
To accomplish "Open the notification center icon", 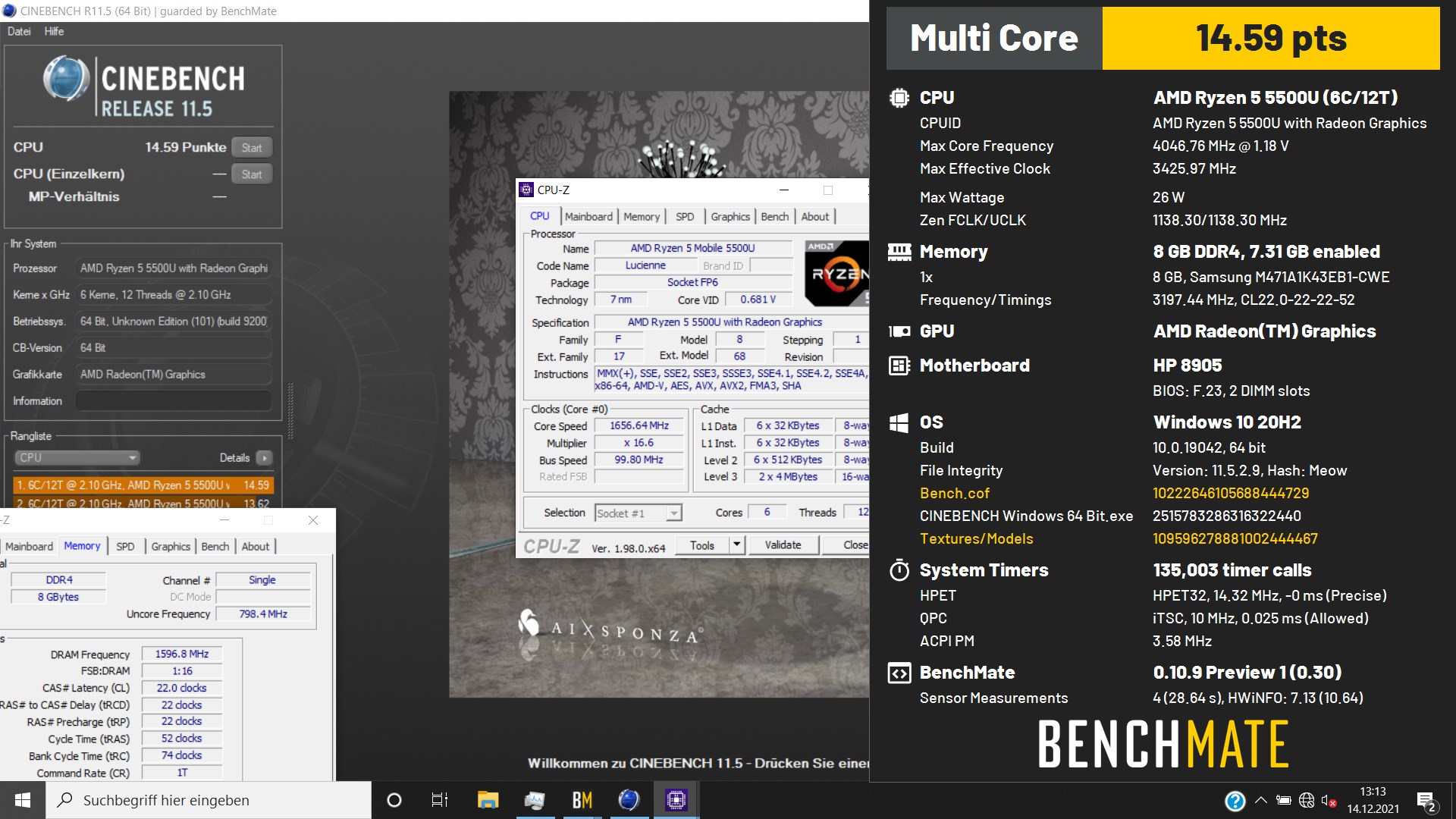I will click(x=1426, y=801).
